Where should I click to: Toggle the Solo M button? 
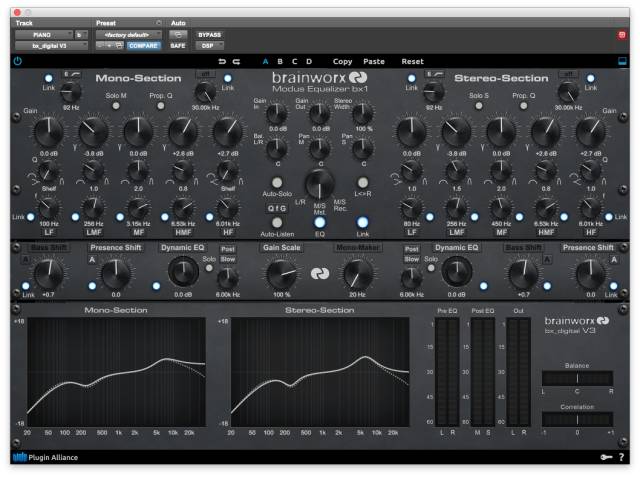116,106
